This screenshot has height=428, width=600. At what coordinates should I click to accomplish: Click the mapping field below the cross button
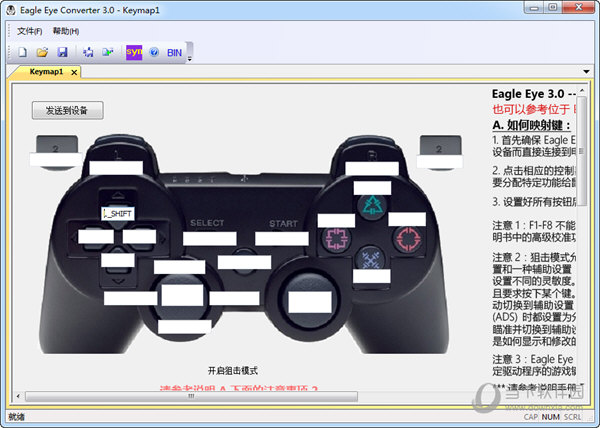tap(372, 276)
